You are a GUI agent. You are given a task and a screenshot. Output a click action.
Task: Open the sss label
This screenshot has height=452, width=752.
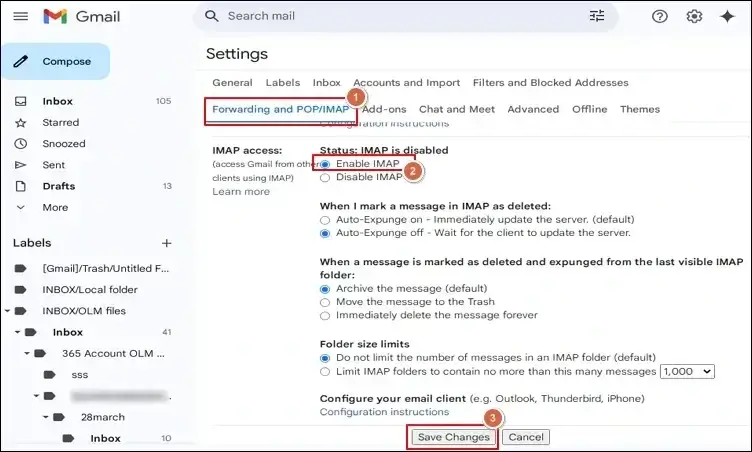click(x=80, y=375)
